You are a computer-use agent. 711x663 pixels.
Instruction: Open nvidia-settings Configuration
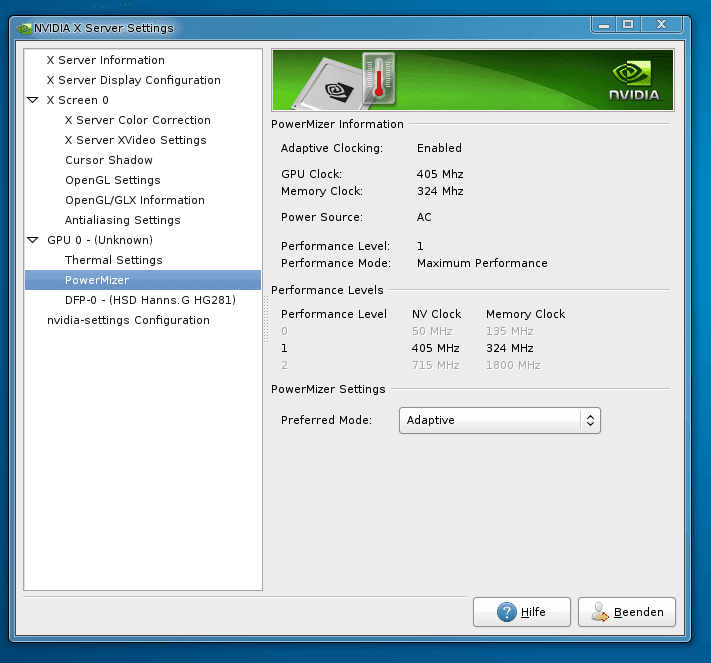coord(128,320)
